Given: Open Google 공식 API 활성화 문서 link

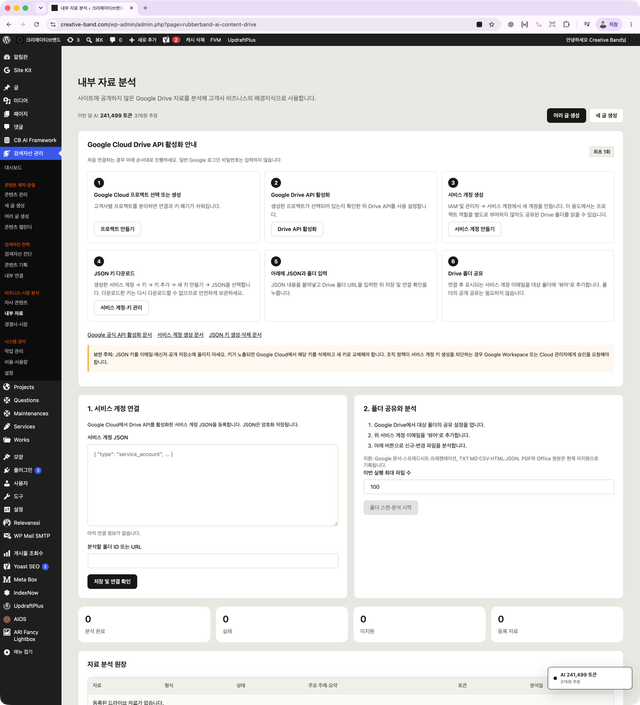Looking at the screenshot, I should point(120,335).
